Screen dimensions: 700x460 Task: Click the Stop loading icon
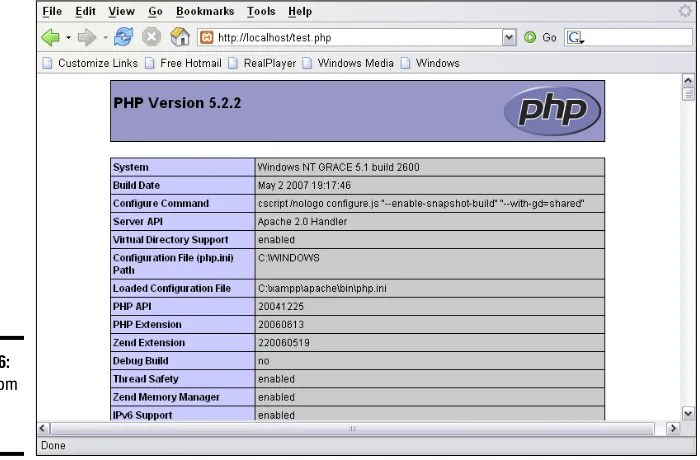[x=151, y=37]
